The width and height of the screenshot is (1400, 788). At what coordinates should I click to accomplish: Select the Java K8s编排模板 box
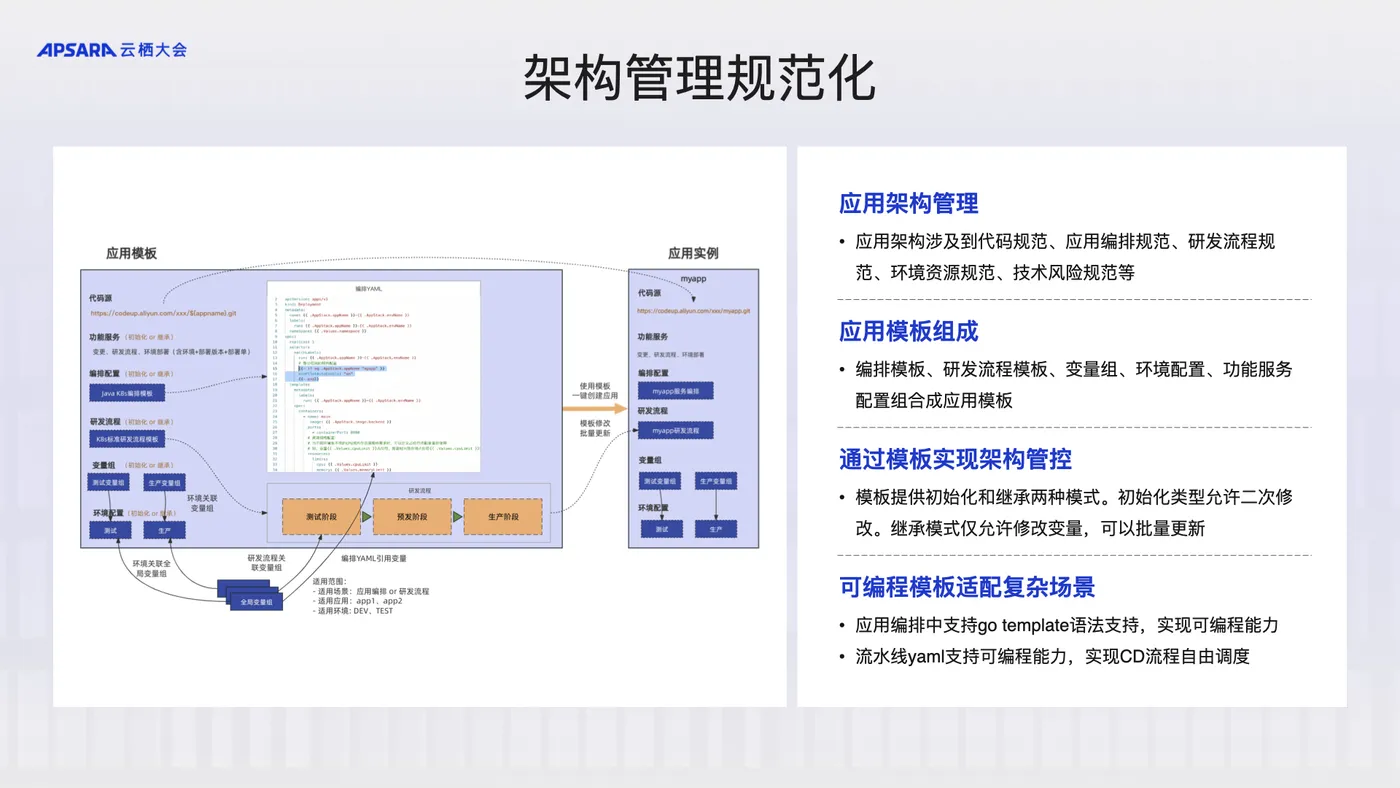tap(127, 394)
